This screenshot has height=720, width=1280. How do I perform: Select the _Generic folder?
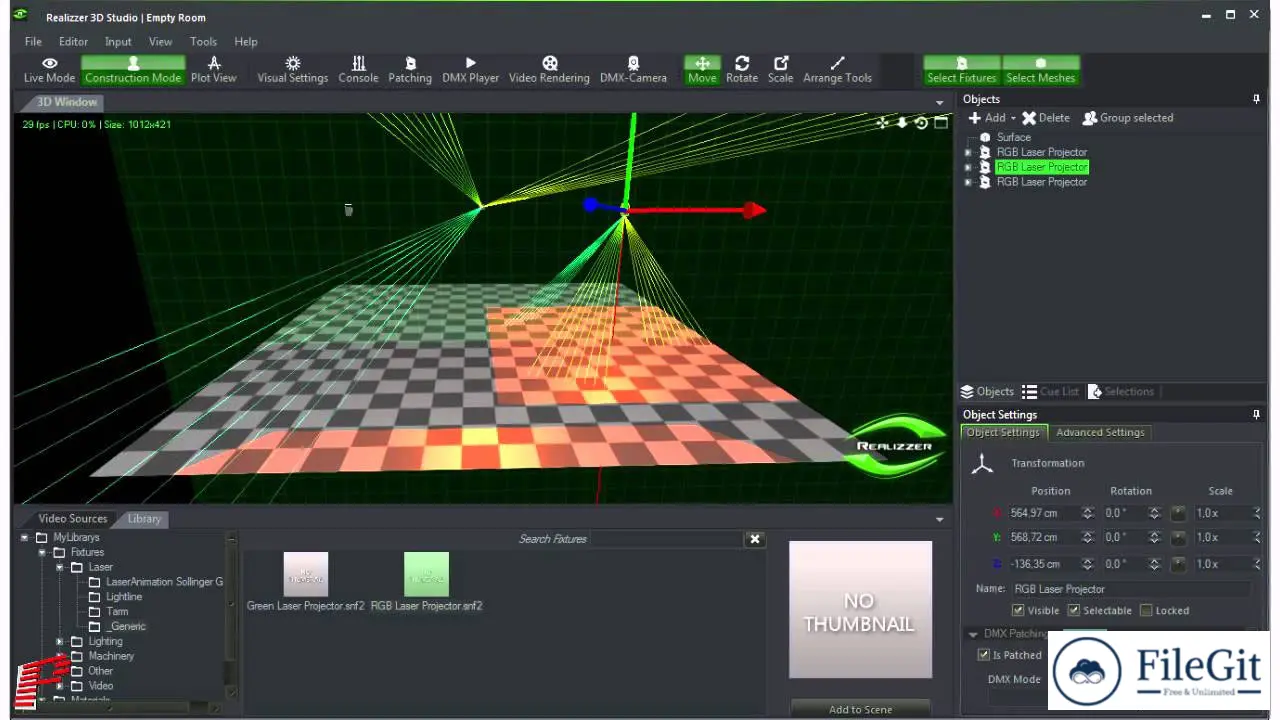126,626
